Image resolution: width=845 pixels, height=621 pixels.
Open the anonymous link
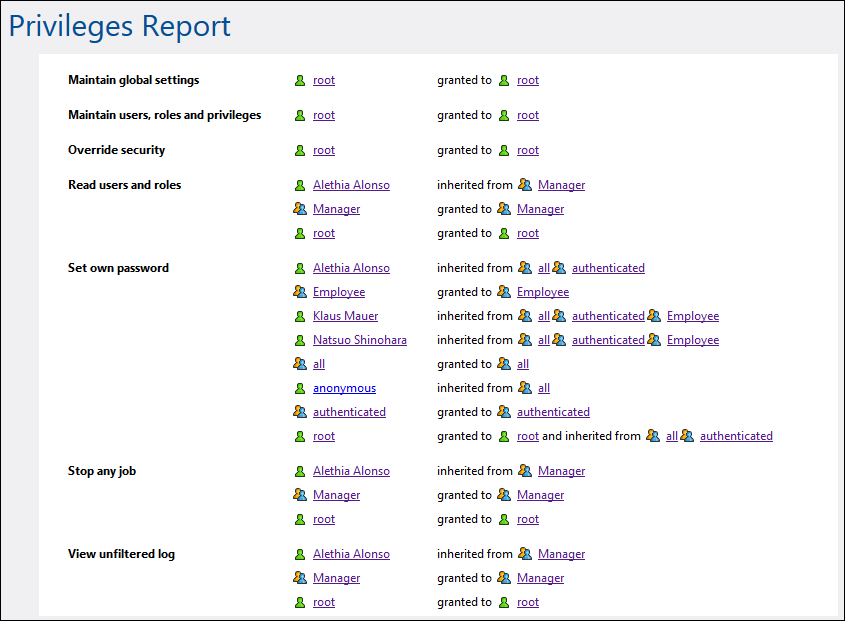344,388
